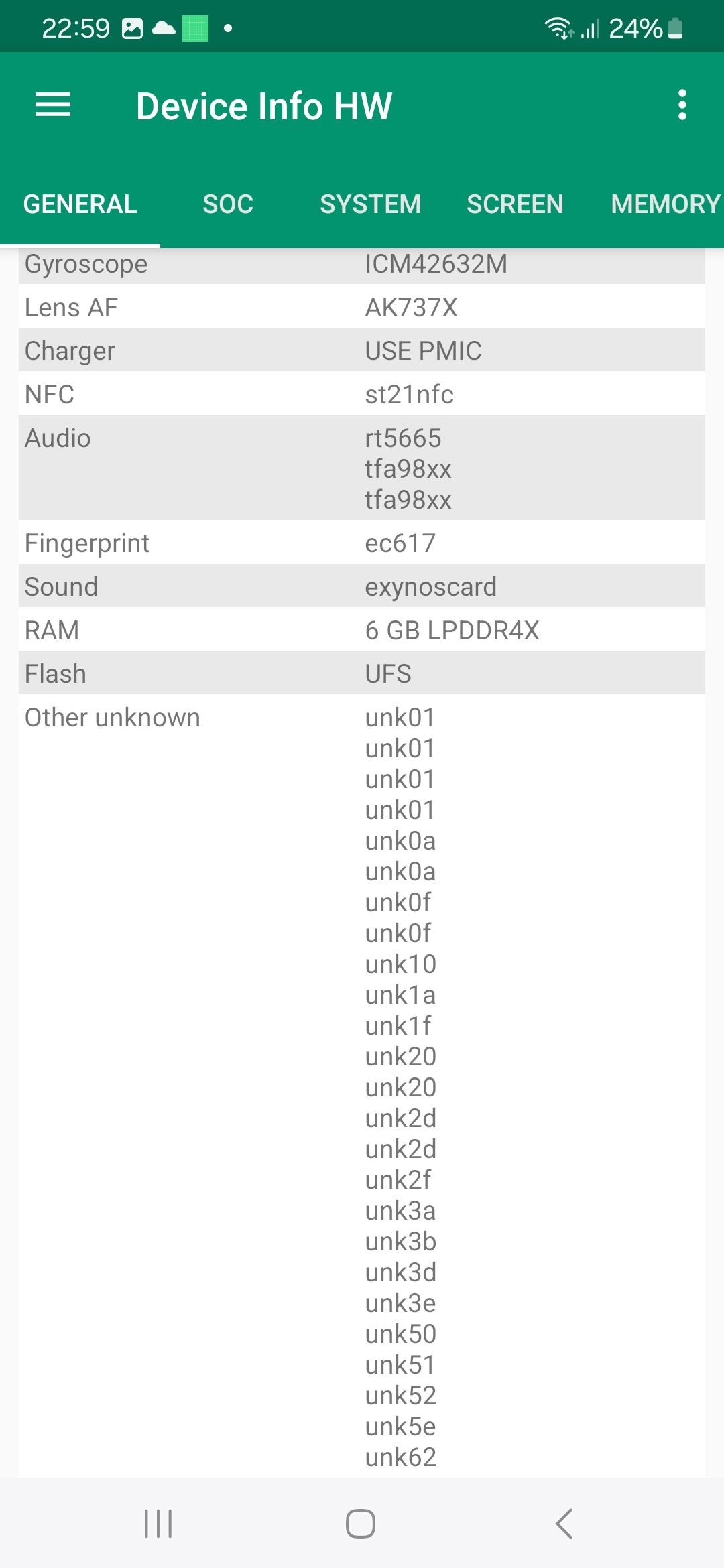Viewport: 724px width, 1568px height.
Task: Tap the RAM 6 GB LPDDR4X row
Action: 362,630
